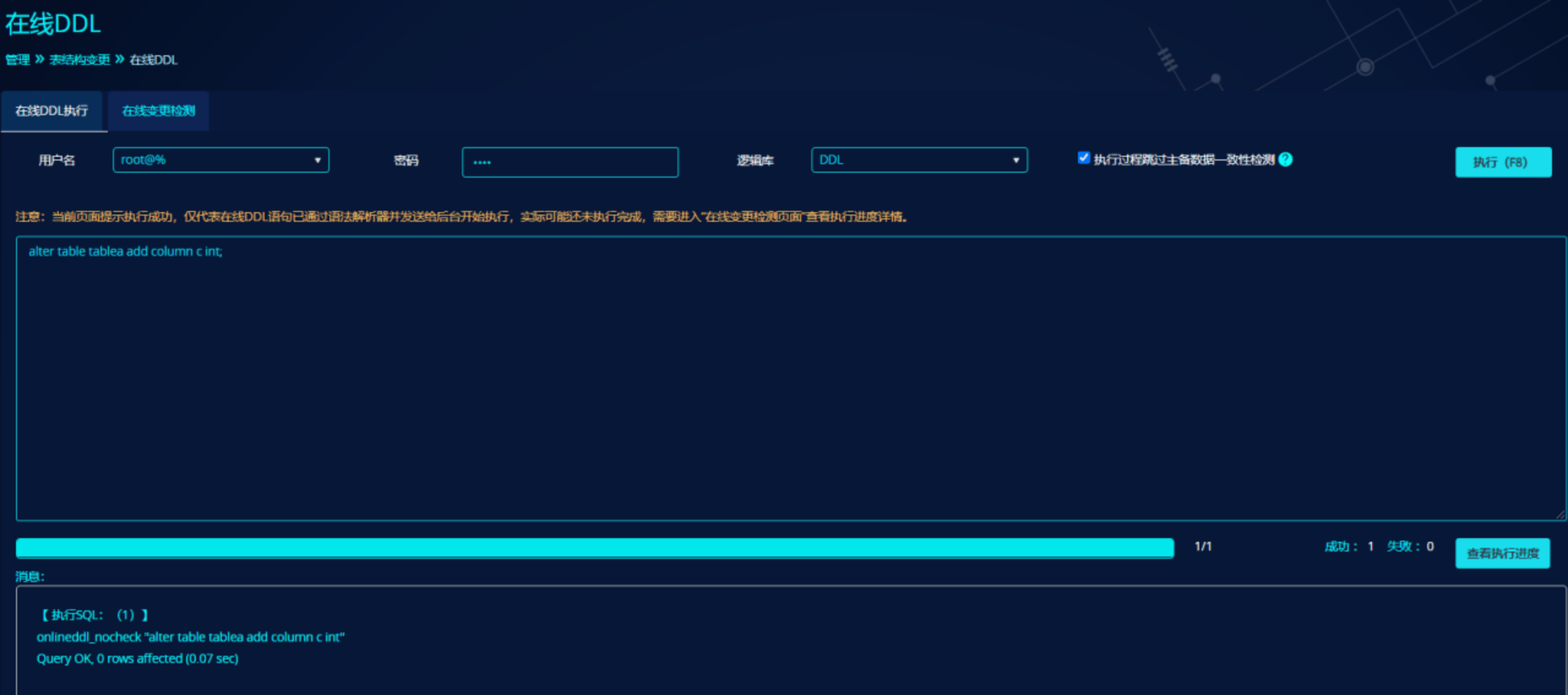Focus the 密码 password field

(x=570, y=162)
